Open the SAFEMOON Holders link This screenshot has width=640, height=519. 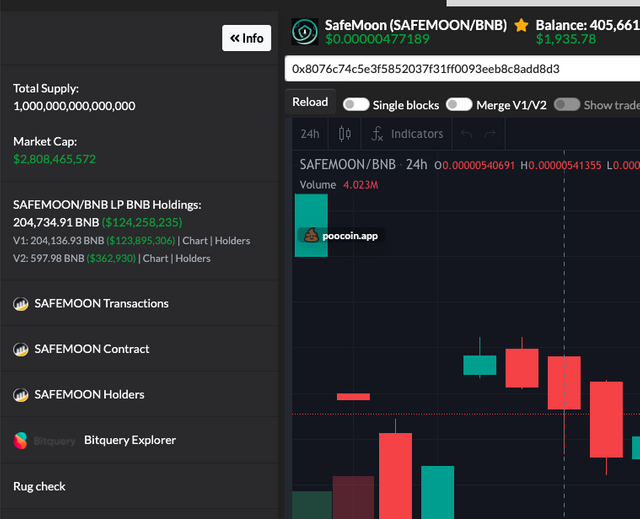pos(89,395)
